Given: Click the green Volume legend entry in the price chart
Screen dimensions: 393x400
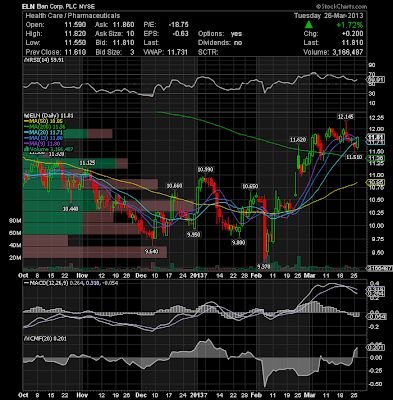Looking at the screenshot, I should pos(49,149).
